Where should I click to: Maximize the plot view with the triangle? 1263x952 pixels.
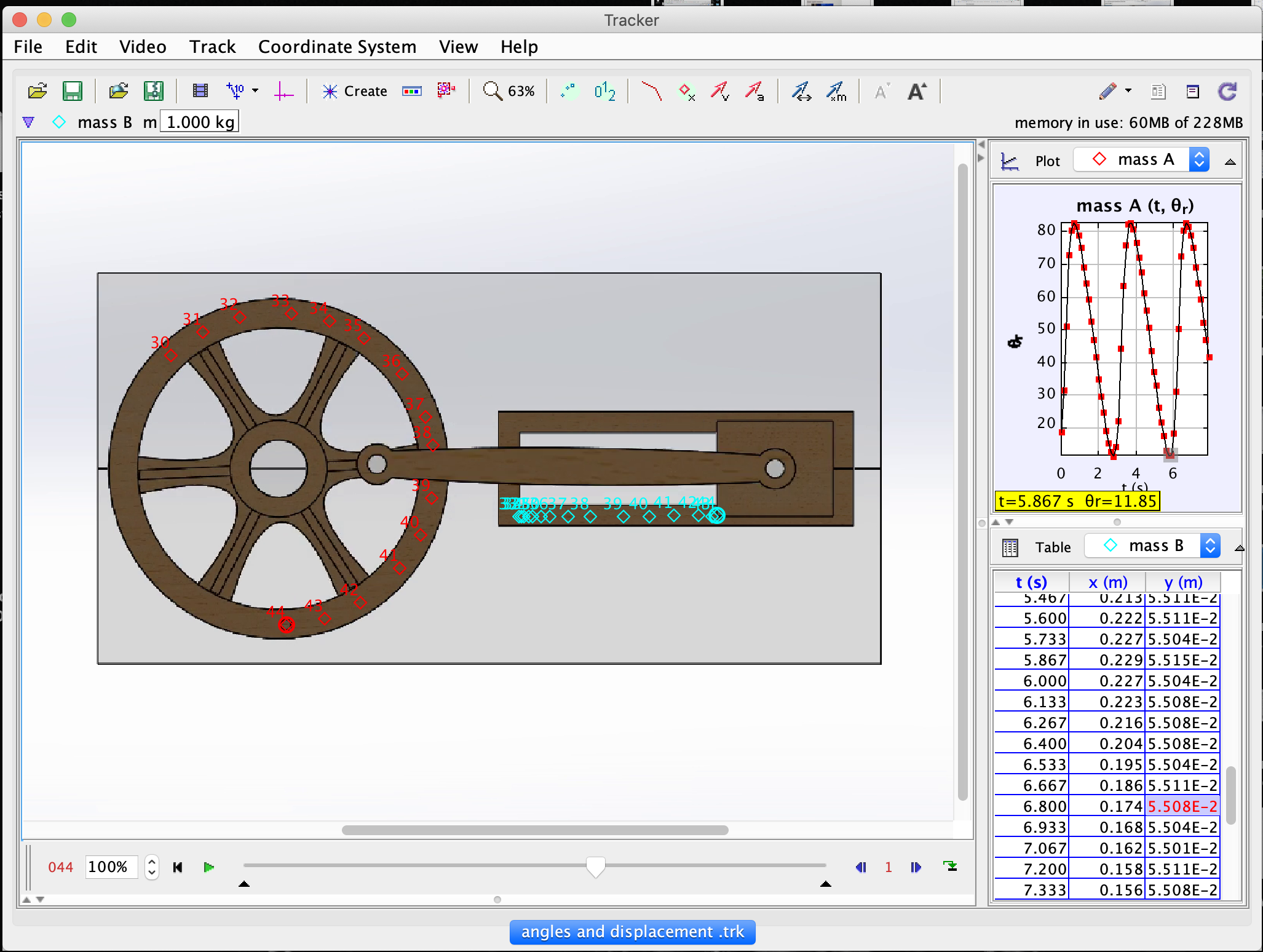pos(1230,162)
